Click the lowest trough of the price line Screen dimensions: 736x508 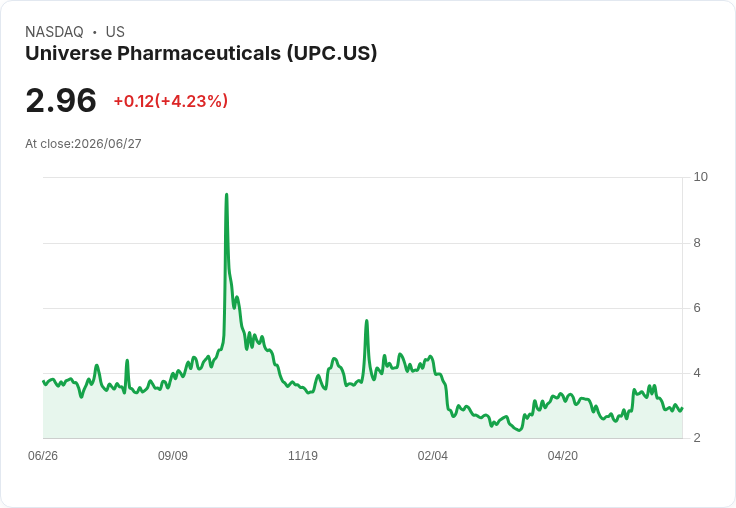tap(519, 430)
